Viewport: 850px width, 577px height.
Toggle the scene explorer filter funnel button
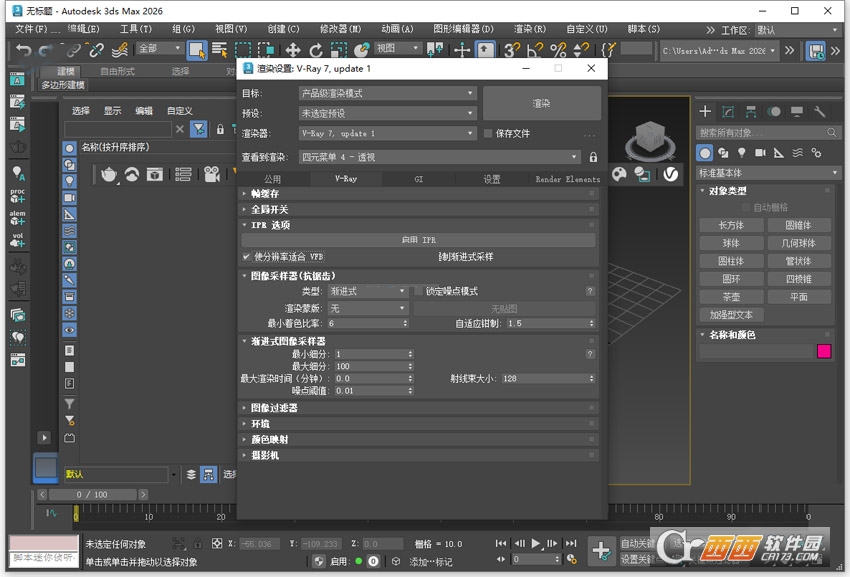199,129
